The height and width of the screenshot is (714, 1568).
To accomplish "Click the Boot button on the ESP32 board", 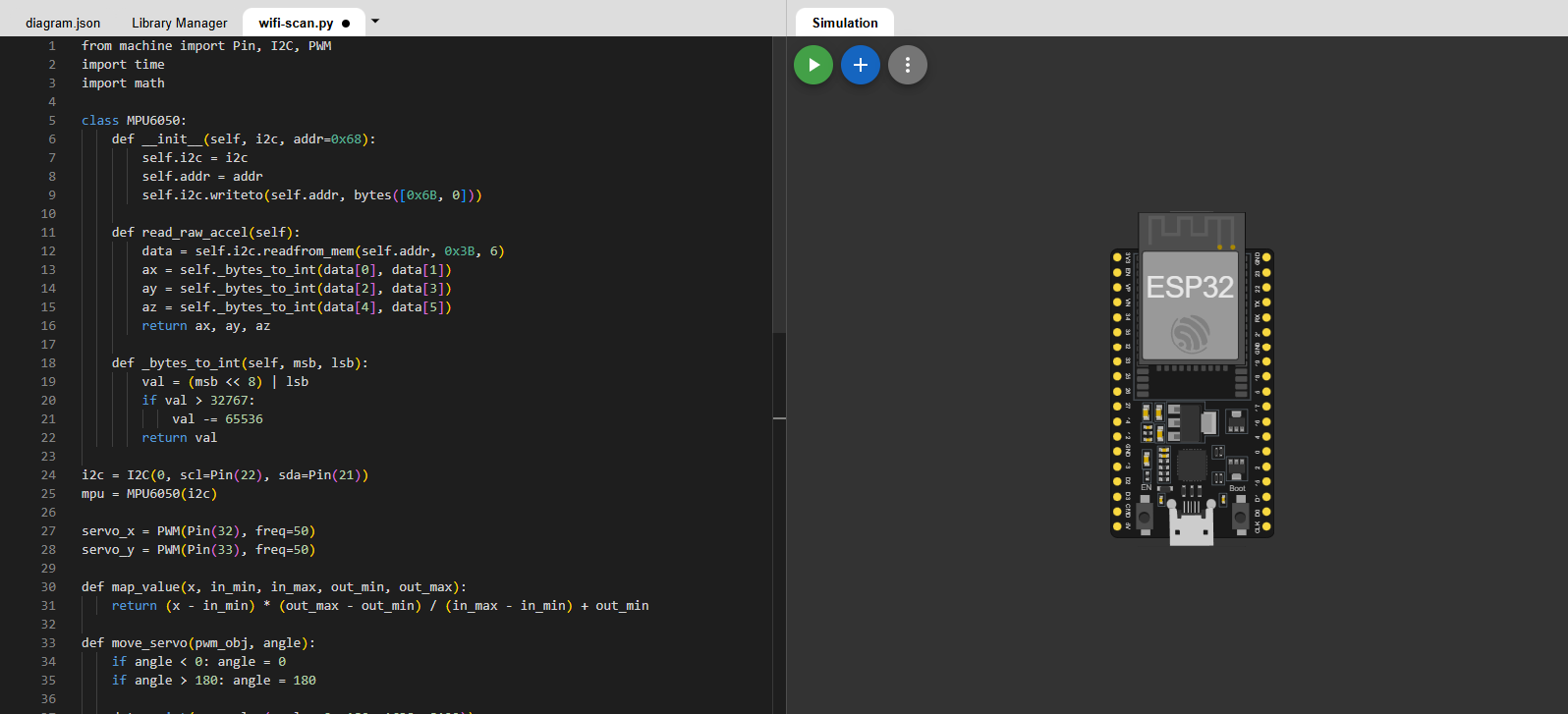I will (x=1240, y=515).
